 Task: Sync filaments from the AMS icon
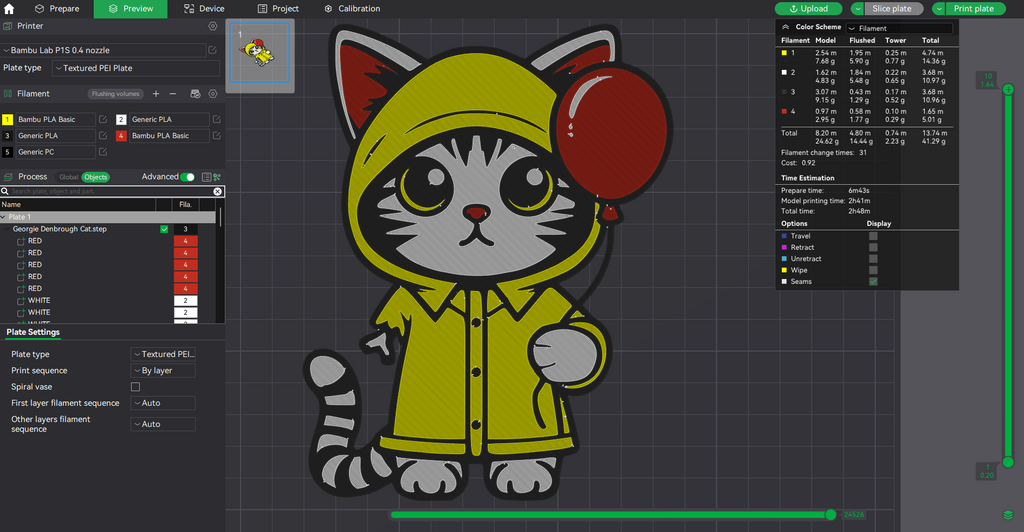pyautogui.click(x=195, y=94)
